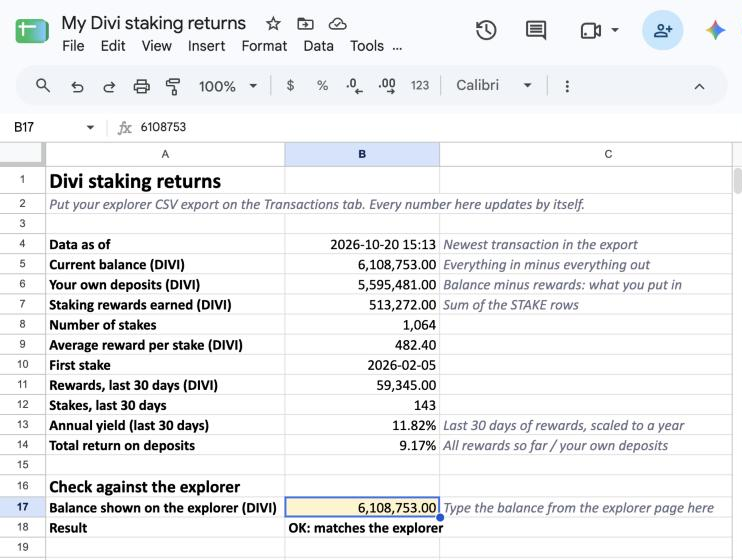The width and height of the screenshot is (742, 560).
Task: Open the Gemini sparkle assistant
Action: coord(715,30)
